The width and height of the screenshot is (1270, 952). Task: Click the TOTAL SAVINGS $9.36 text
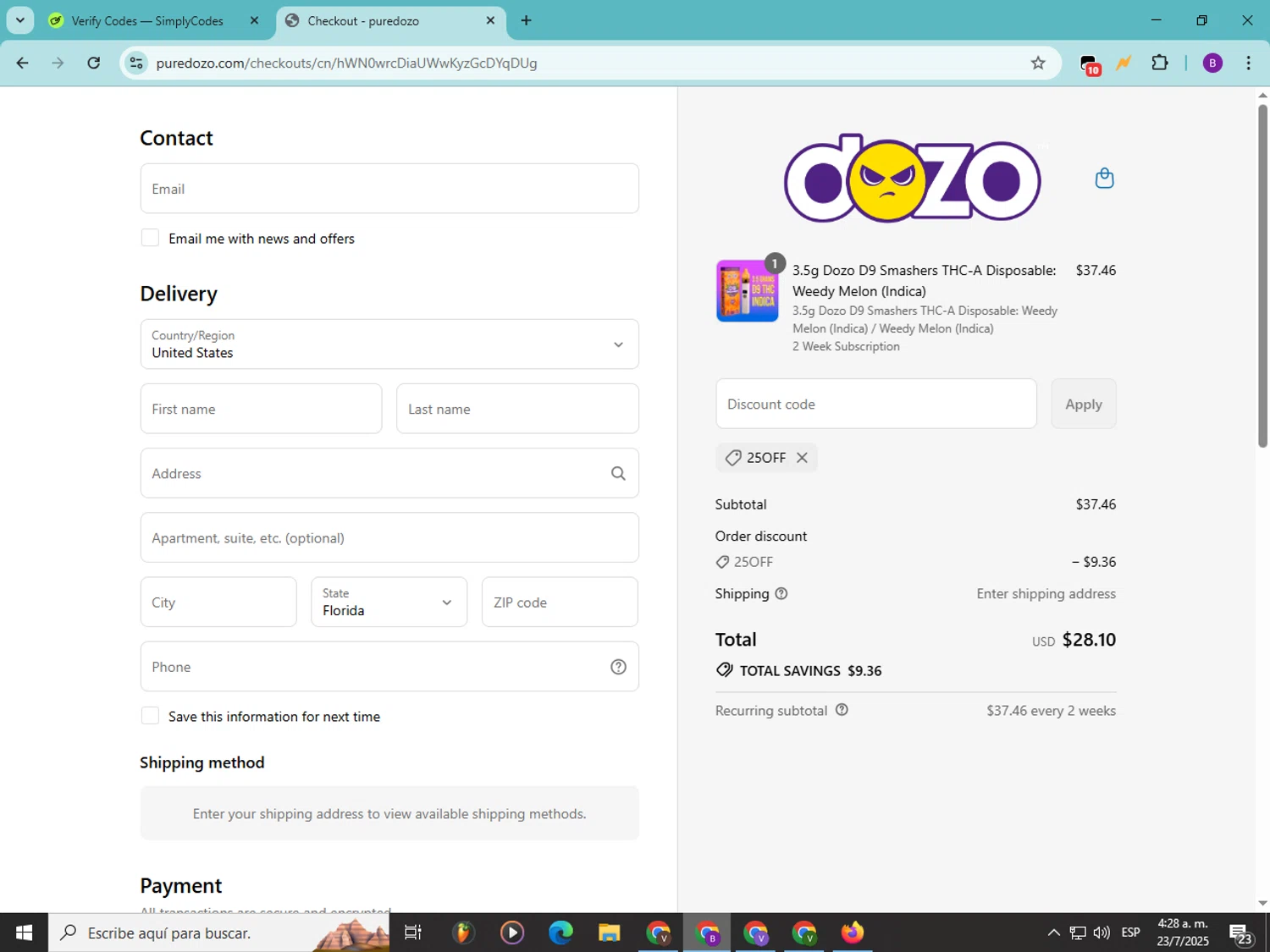810,671
